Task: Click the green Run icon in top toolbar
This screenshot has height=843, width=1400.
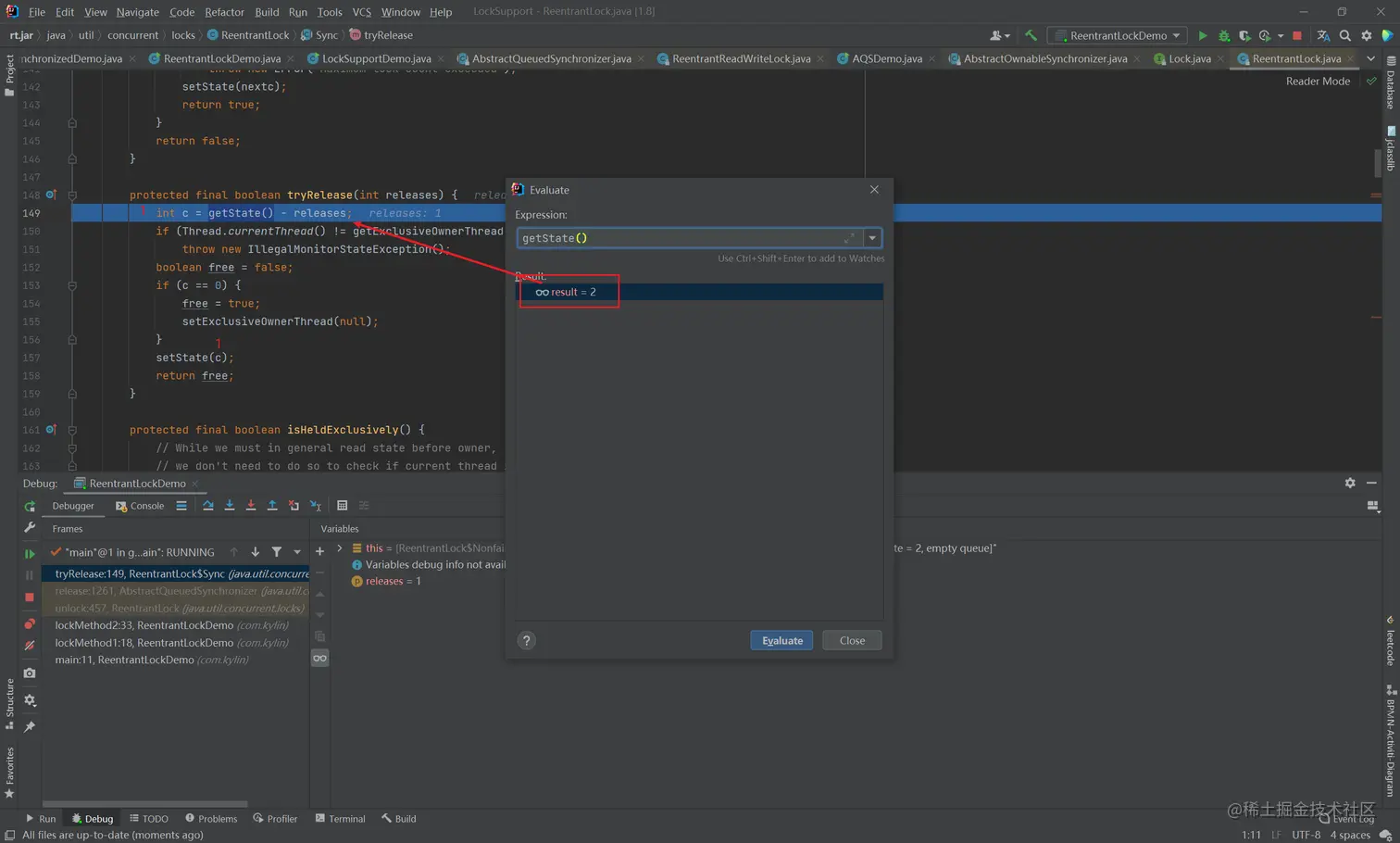Action: coord(1202,35)
